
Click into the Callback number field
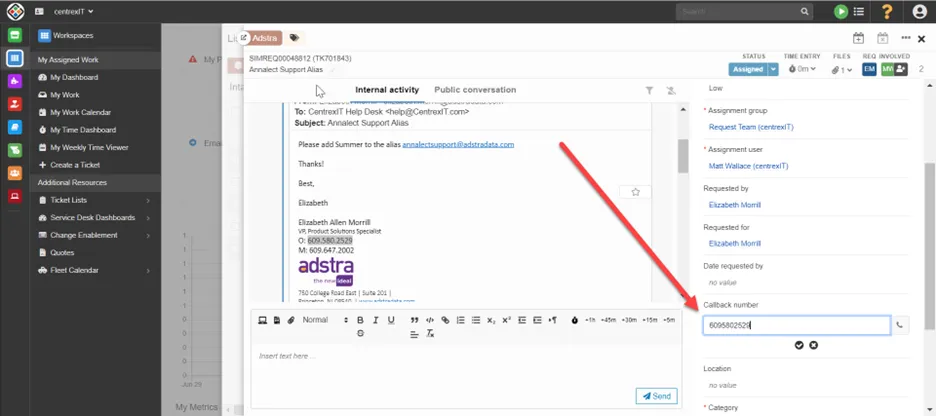click(797, 326)
